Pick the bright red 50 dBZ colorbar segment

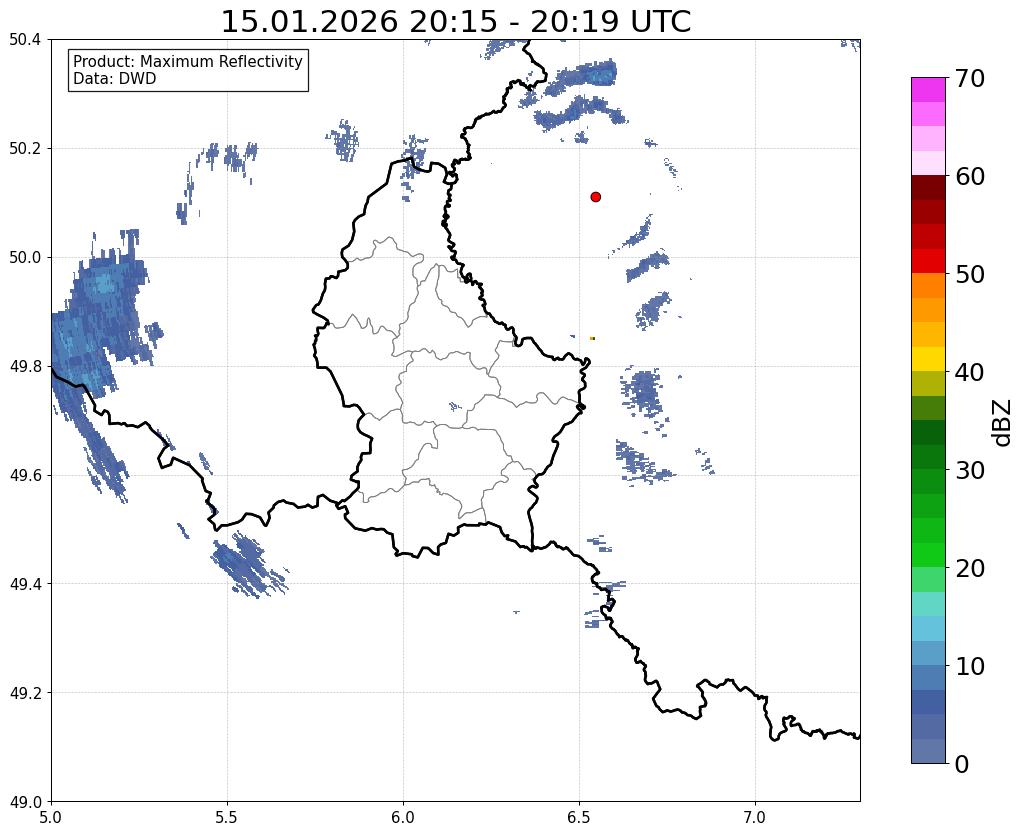click(x=928, y=261)
